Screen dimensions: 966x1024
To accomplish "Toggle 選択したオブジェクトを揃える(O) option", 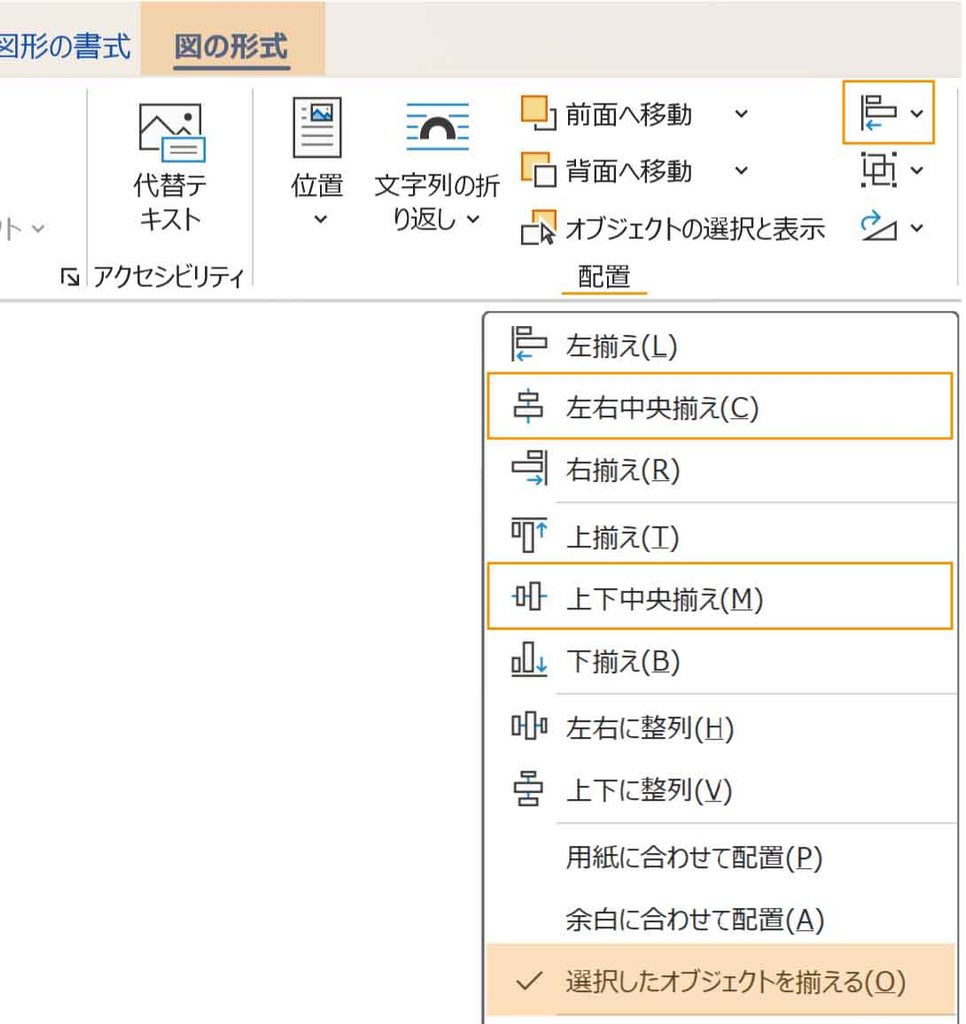I will pyautogui.click(x=720, y=980).
